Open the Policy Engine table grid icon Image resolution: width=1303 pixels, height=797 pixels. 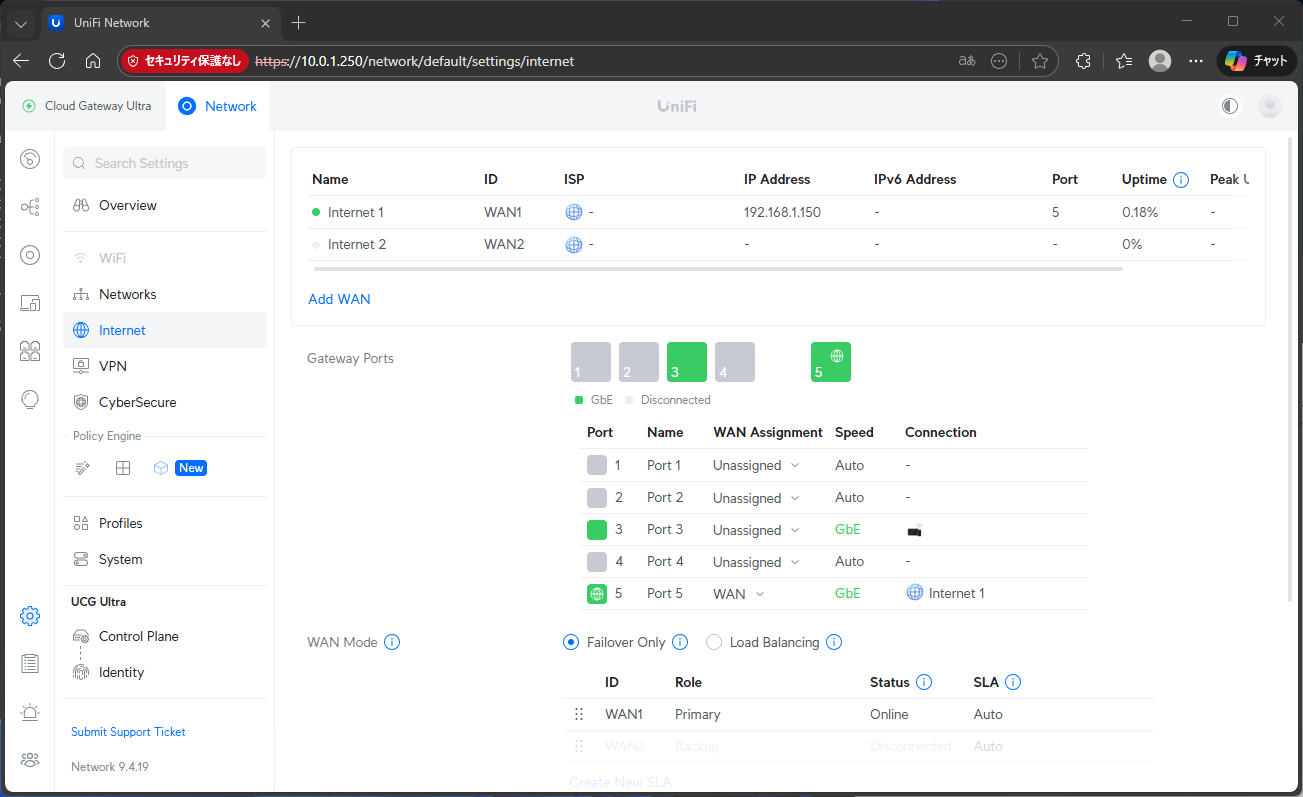pyautogui.click(x=123, y=468)
